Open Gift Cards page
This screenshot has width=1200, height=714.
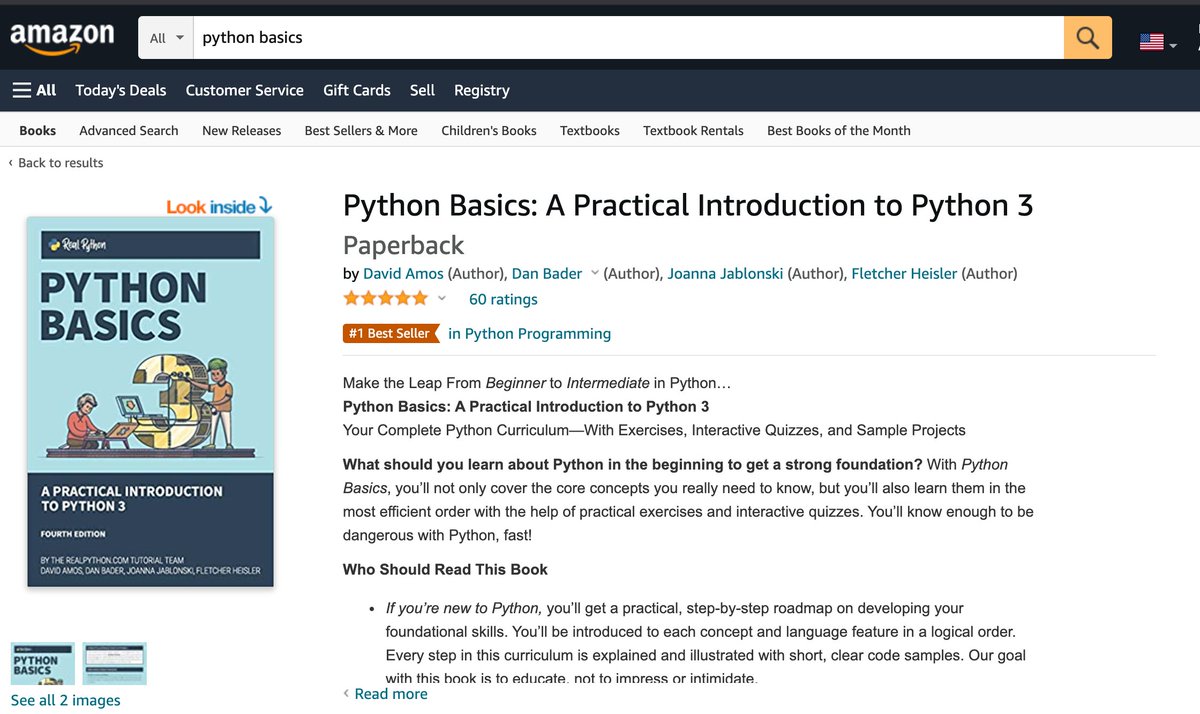pyautogui.click(x=357, y=90)
